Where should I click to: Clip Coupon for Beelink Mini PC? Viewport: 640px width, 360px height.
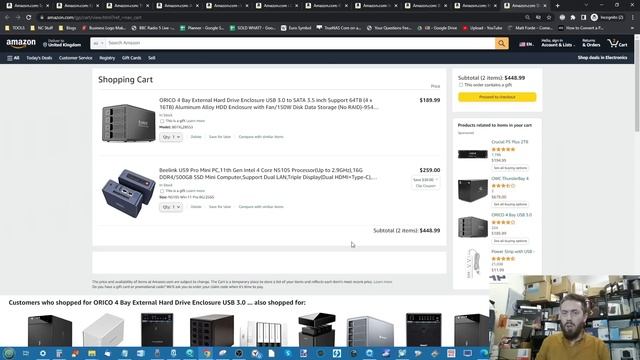click(426, 186)
